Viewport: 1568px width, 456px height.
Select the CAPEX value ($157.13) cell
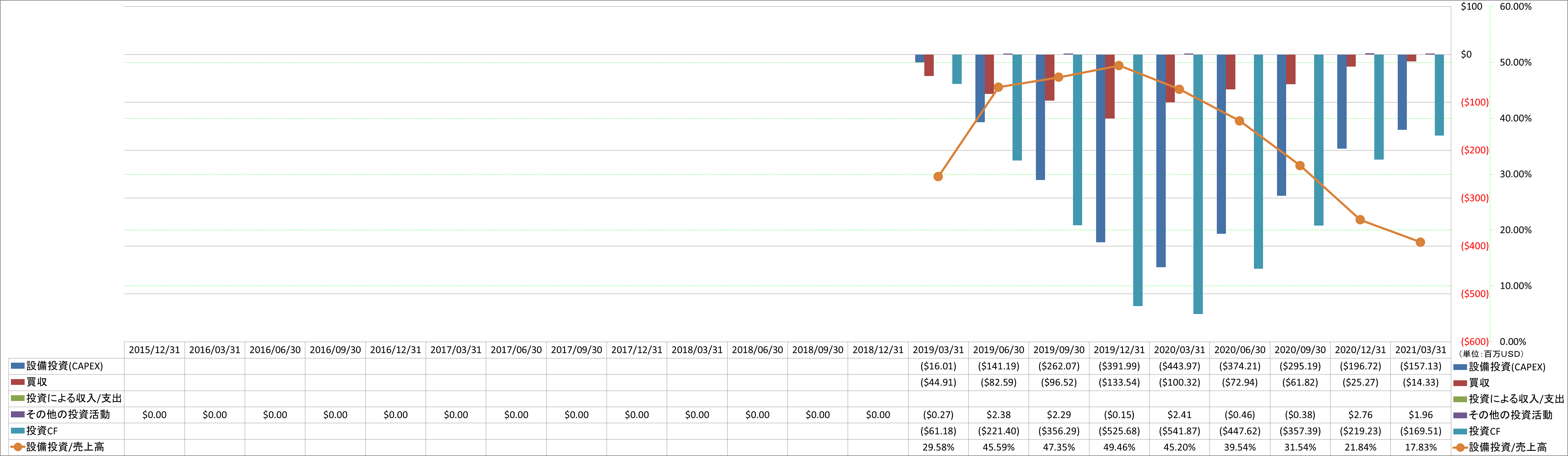(x=1421, y=367)
